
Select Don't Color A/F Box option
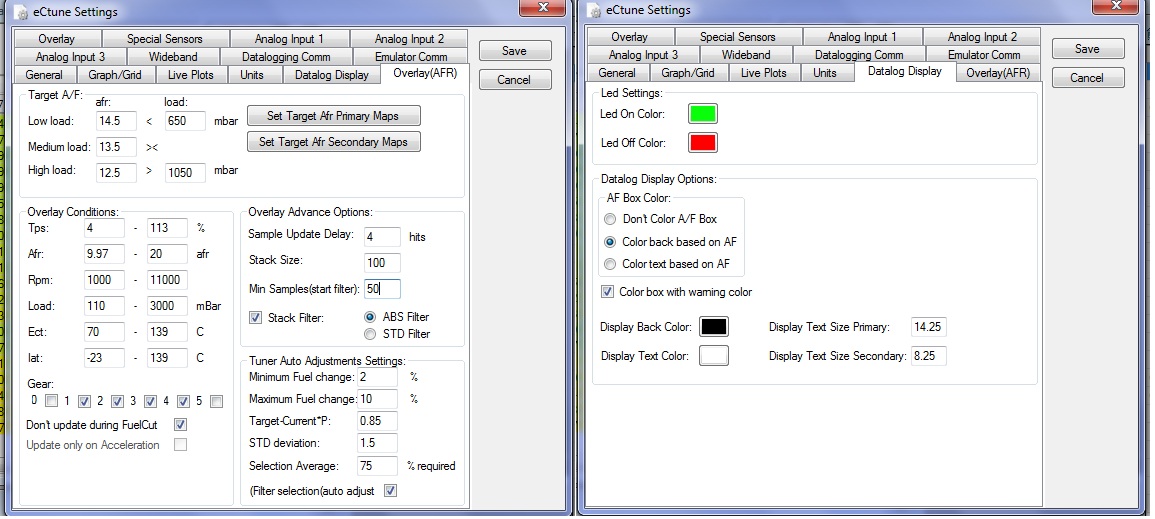610,219
